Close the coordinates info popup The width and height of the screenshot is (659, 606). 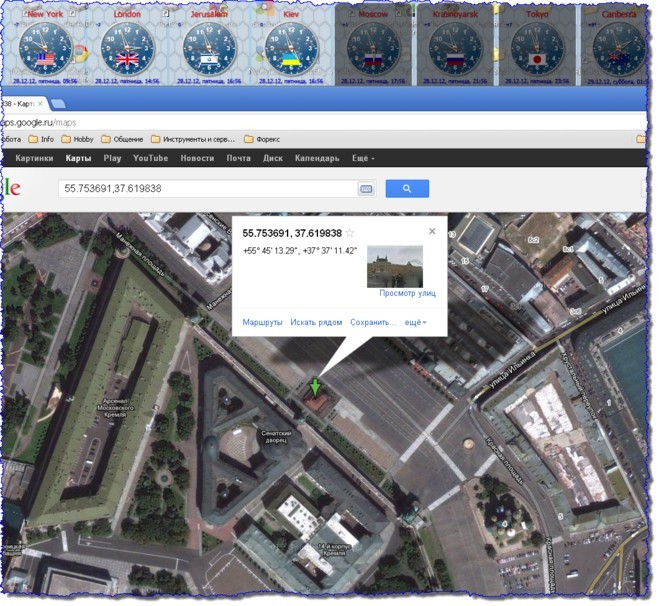(x=432, y=231)
